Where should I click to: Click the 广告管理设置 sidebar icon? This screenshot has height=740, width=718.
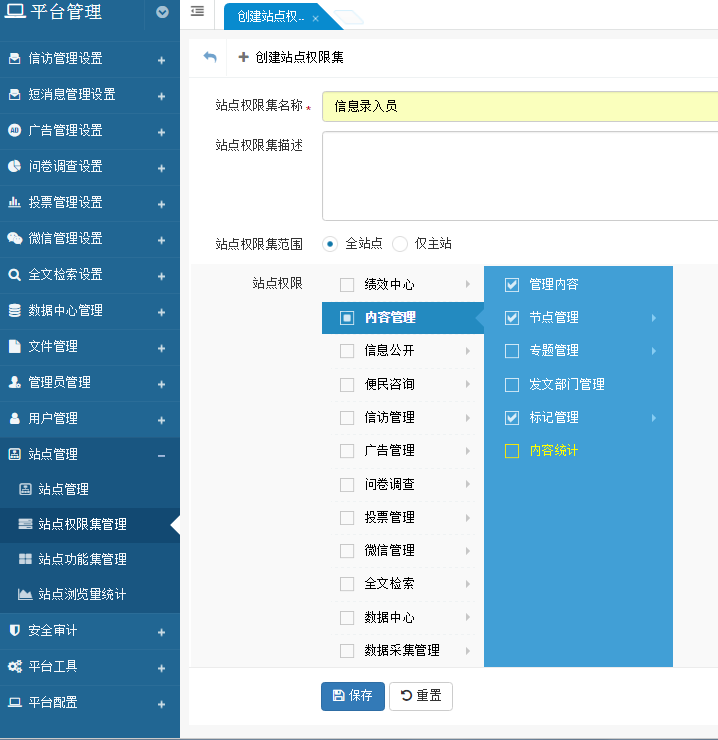point(14,130)
